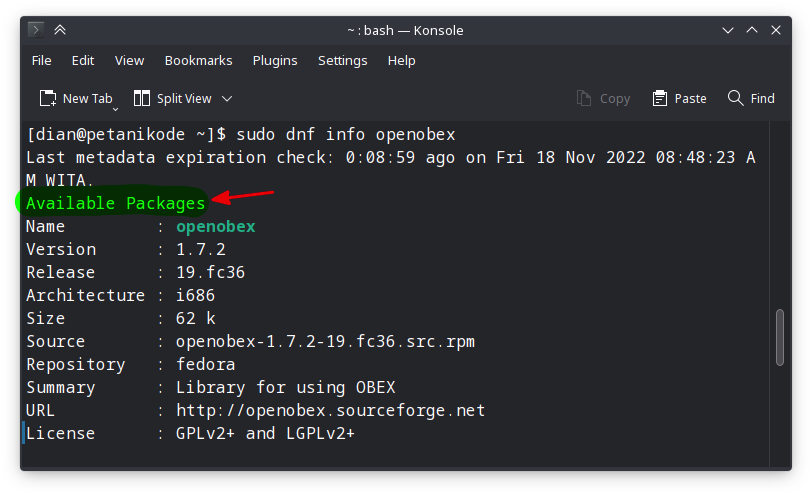
Task: Minimize the Konsole window
Action: pos(728,31)
